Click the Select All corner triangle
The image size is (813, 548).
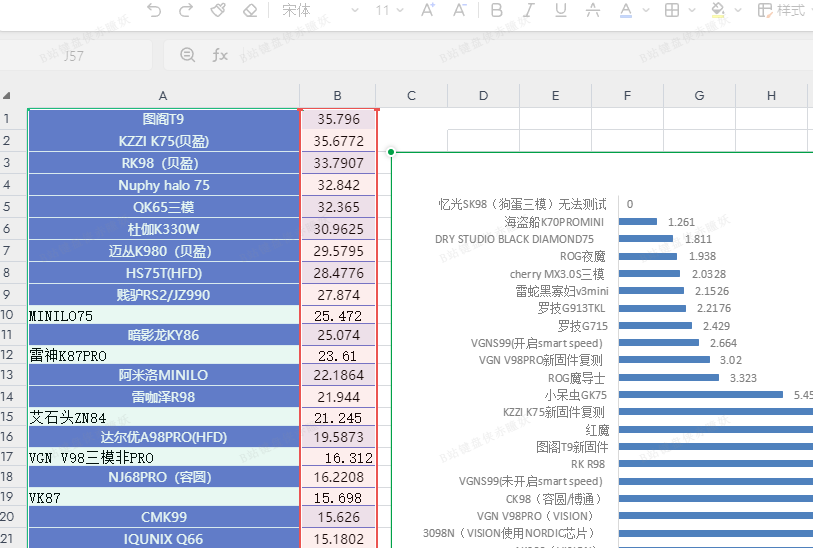pyautogui.click(x=7, y=95)
